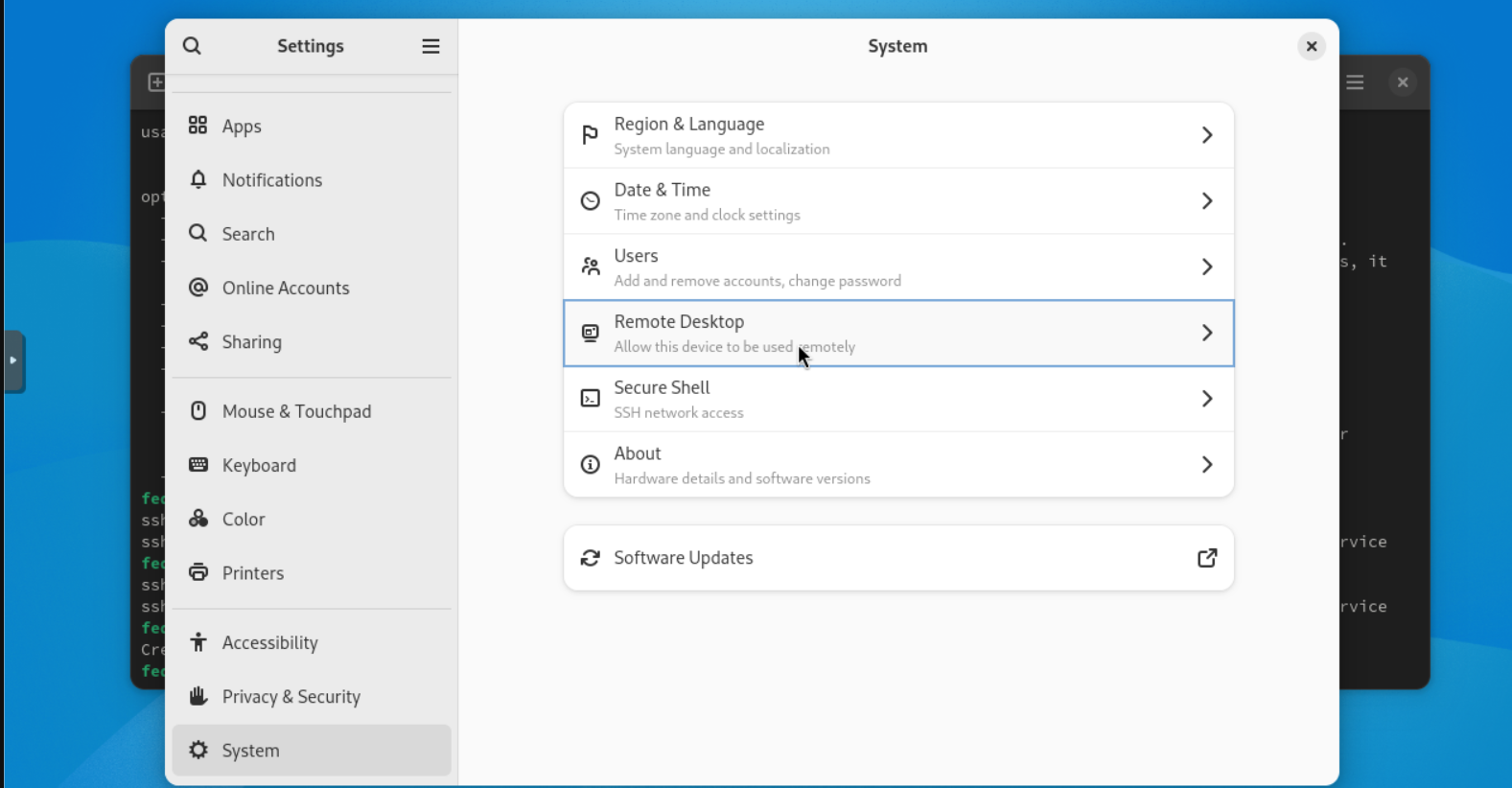Select Sharing in the sidebar

(312, 341)
